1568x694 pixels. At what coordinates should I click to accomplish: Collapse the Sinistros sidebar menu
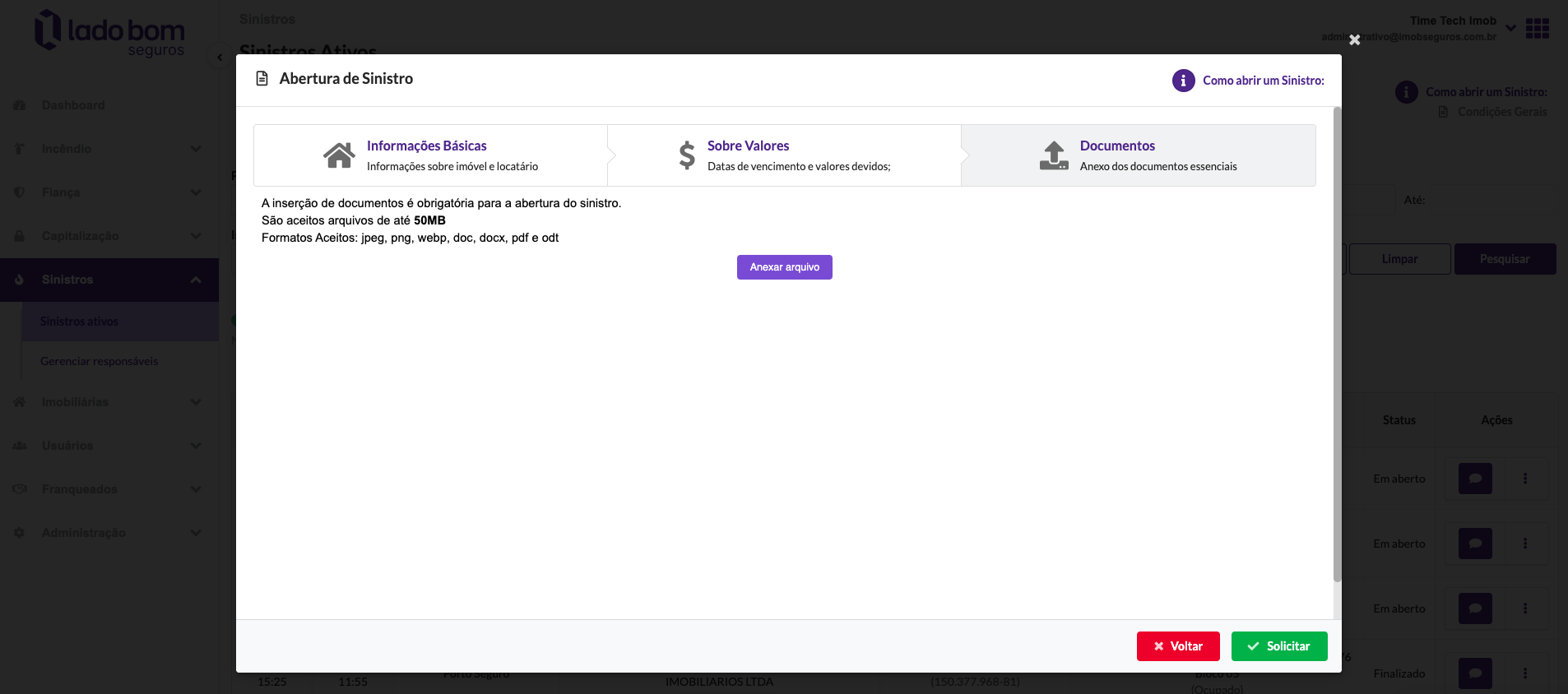click(109, 280)
